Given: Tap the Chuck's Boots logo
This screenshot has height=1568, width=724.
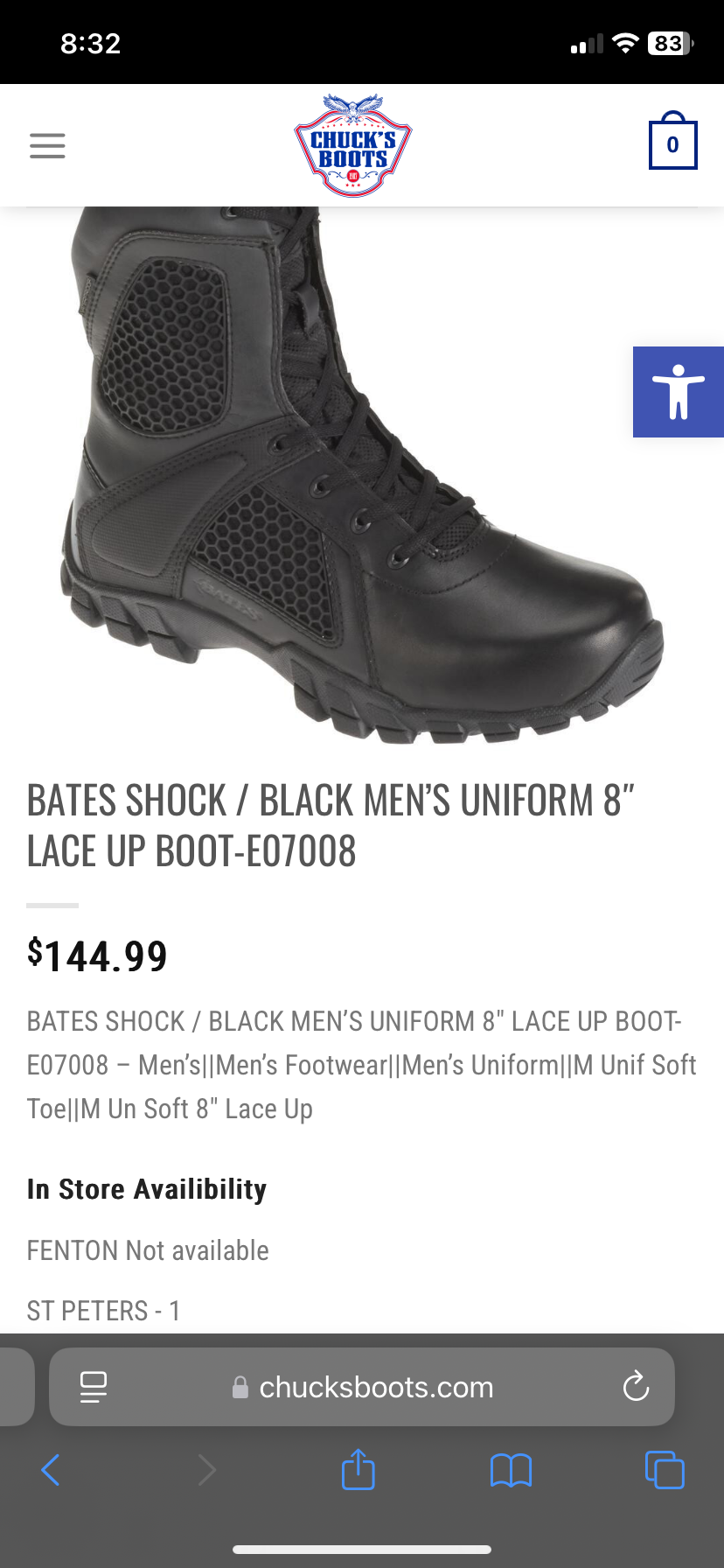Looking at the screenshot, I should [x=353, y=145].
